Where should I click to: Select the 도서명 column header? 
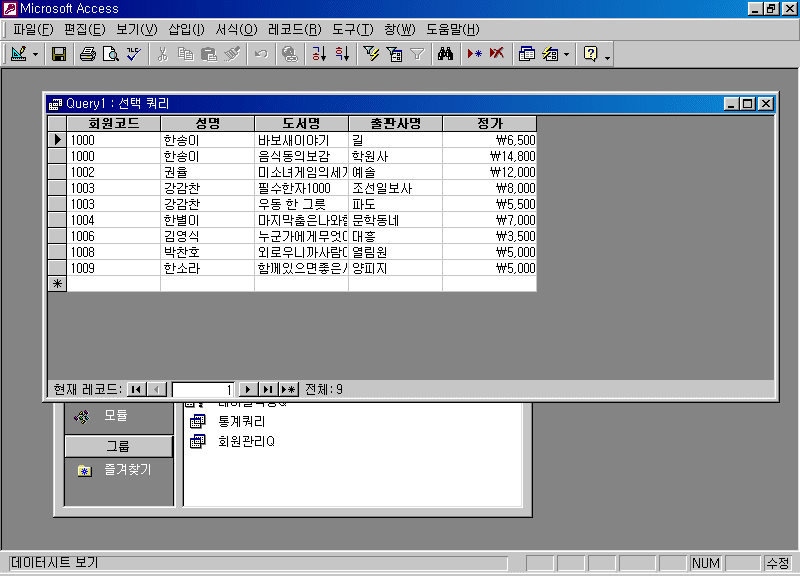point(302,123)
